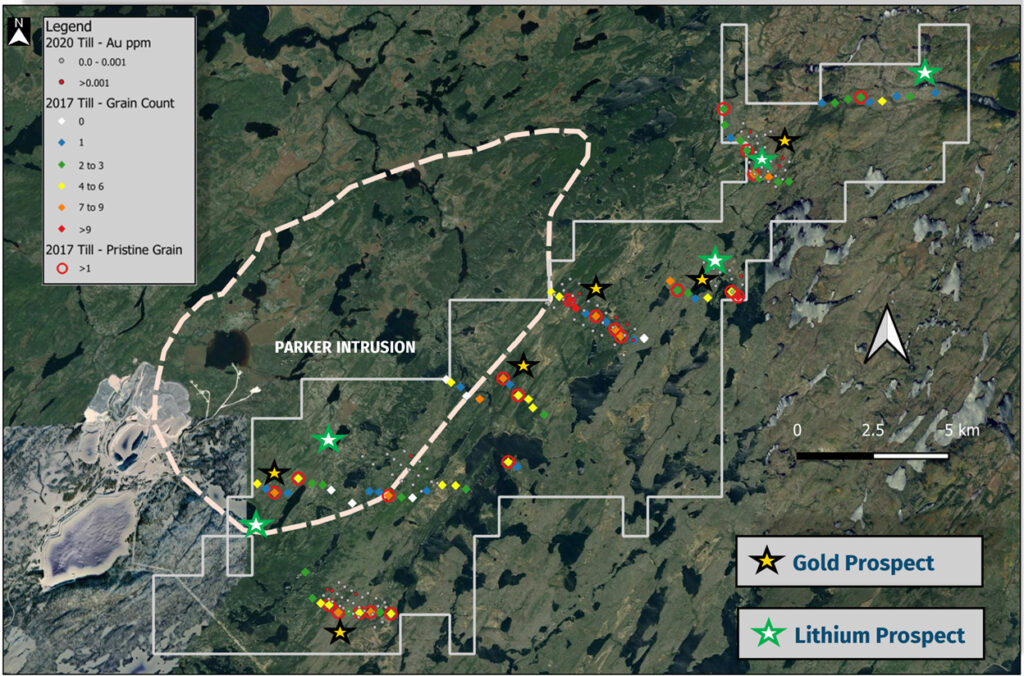Select the northeasternmost lithium prospect star
This screenshot has width=1024, height=676.
pyautogui.click(x=925, y=72)
